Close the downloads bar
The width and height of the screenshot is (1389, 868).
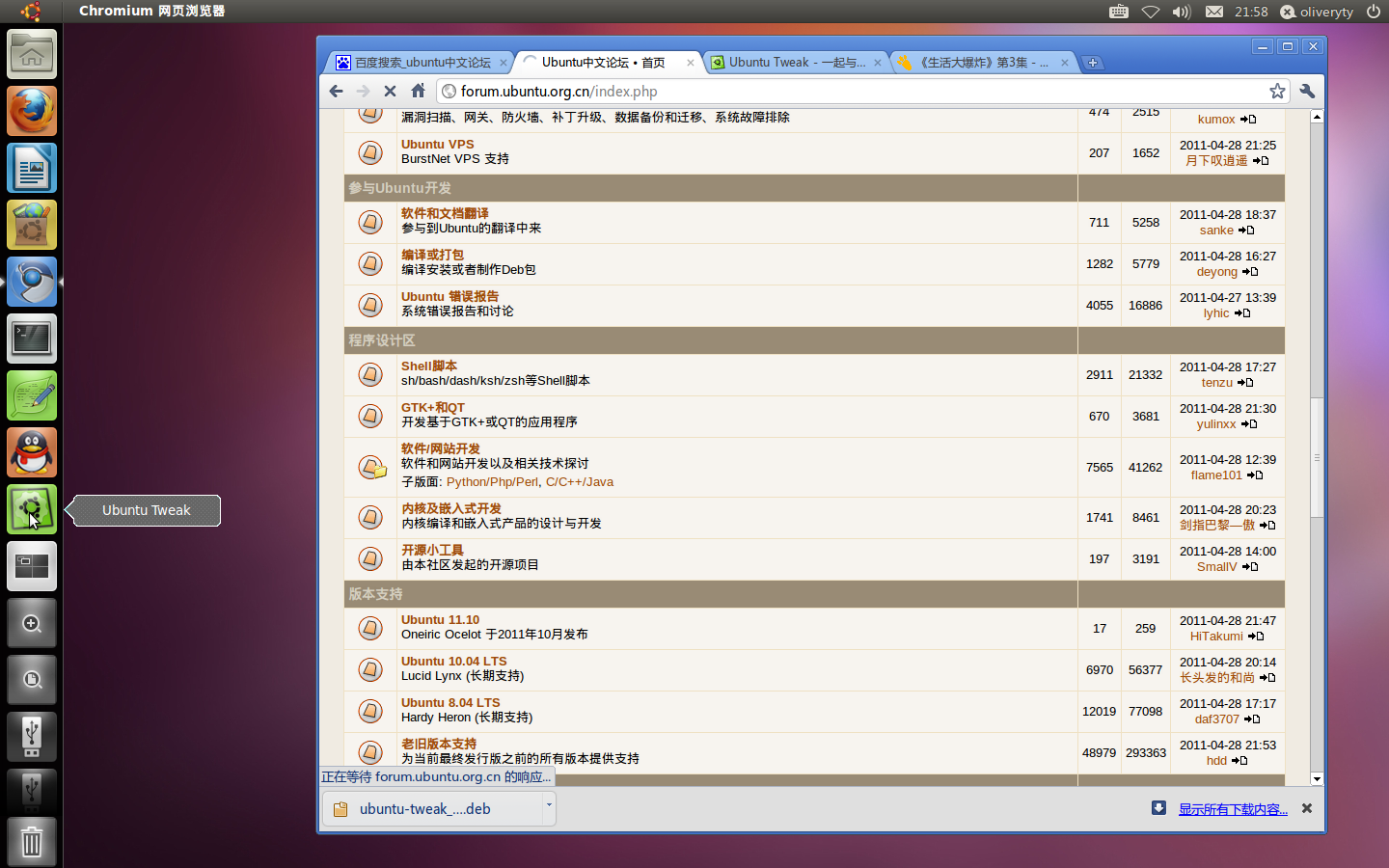[1307, 808]
